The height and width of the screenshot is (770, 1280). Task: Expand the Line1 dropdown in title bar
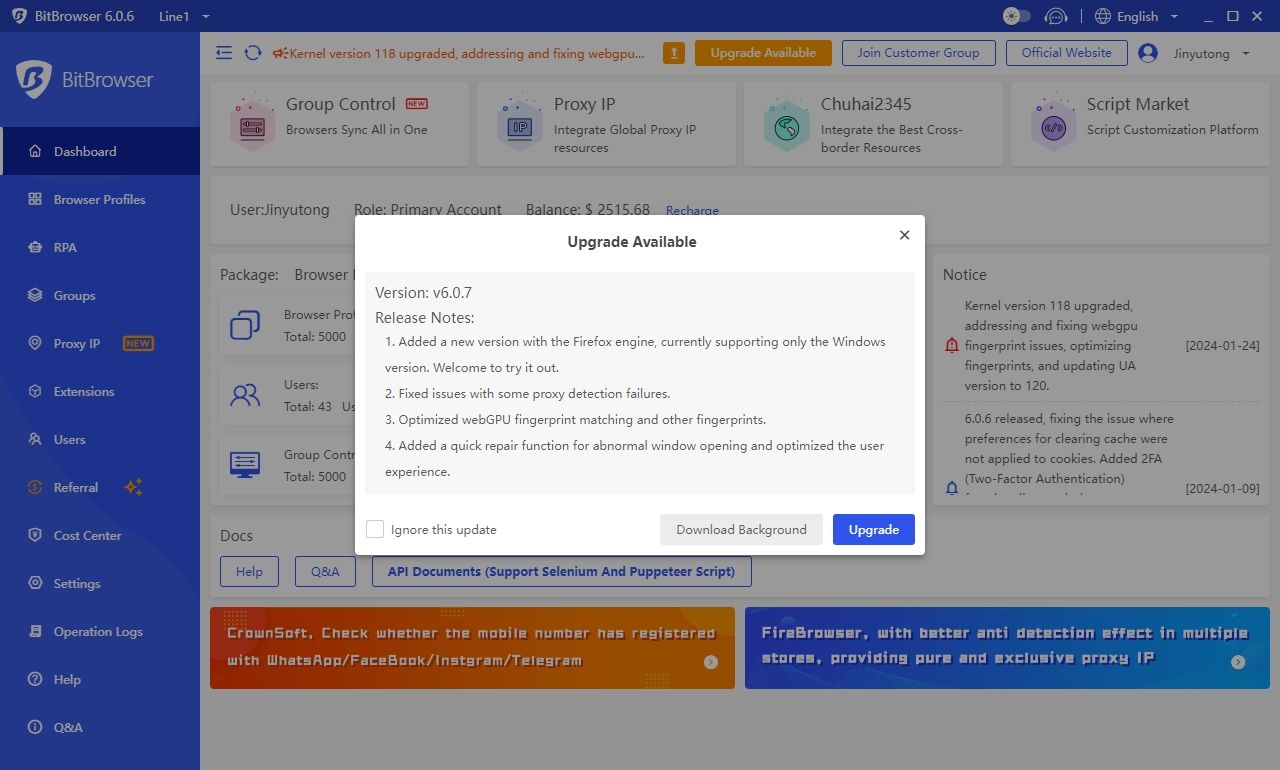coord(184,16)
